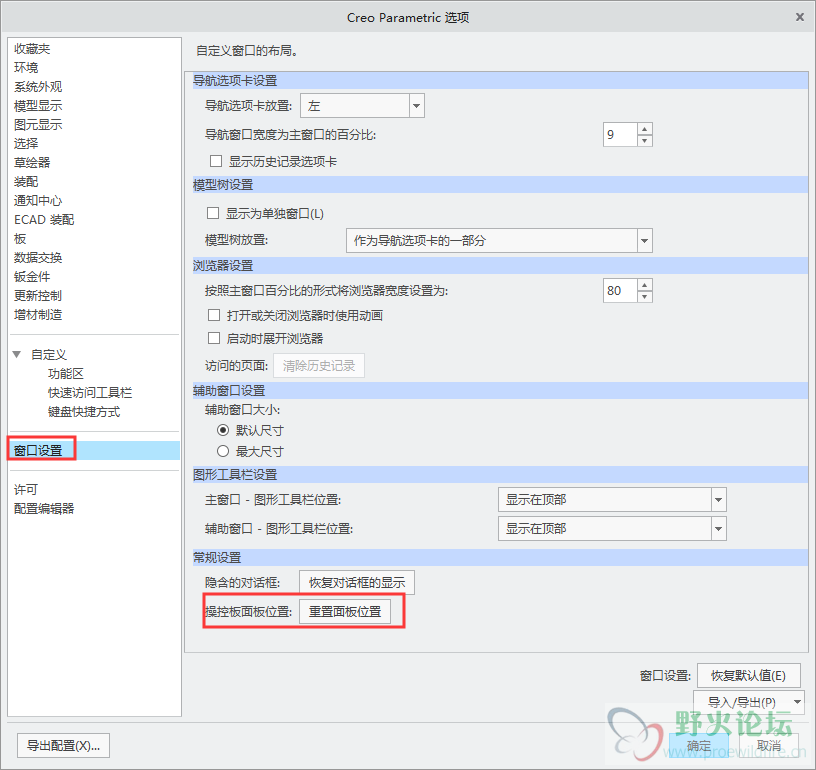This screenshot has height=770, width=816.
Task: Open 更新控制 settings
Action: [x=37, y=296]
